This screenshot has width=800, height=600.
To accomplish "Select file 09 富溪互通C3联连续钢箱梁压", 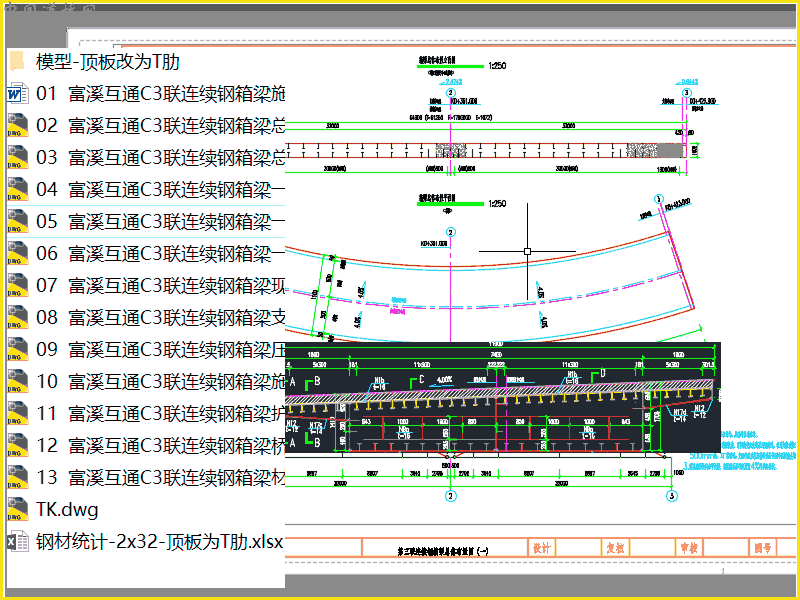I will (146, 349).
